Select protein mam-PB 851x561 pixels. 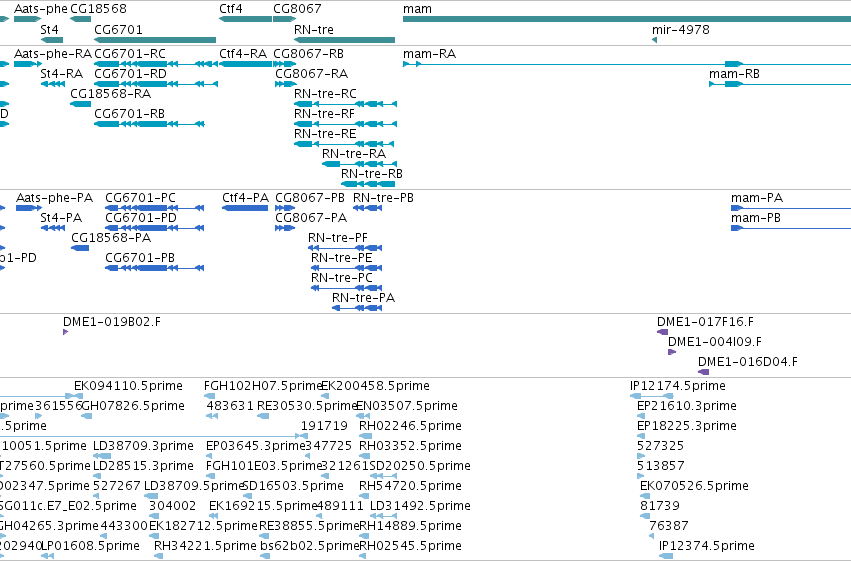pyautogui.click(x=791, y=228)
